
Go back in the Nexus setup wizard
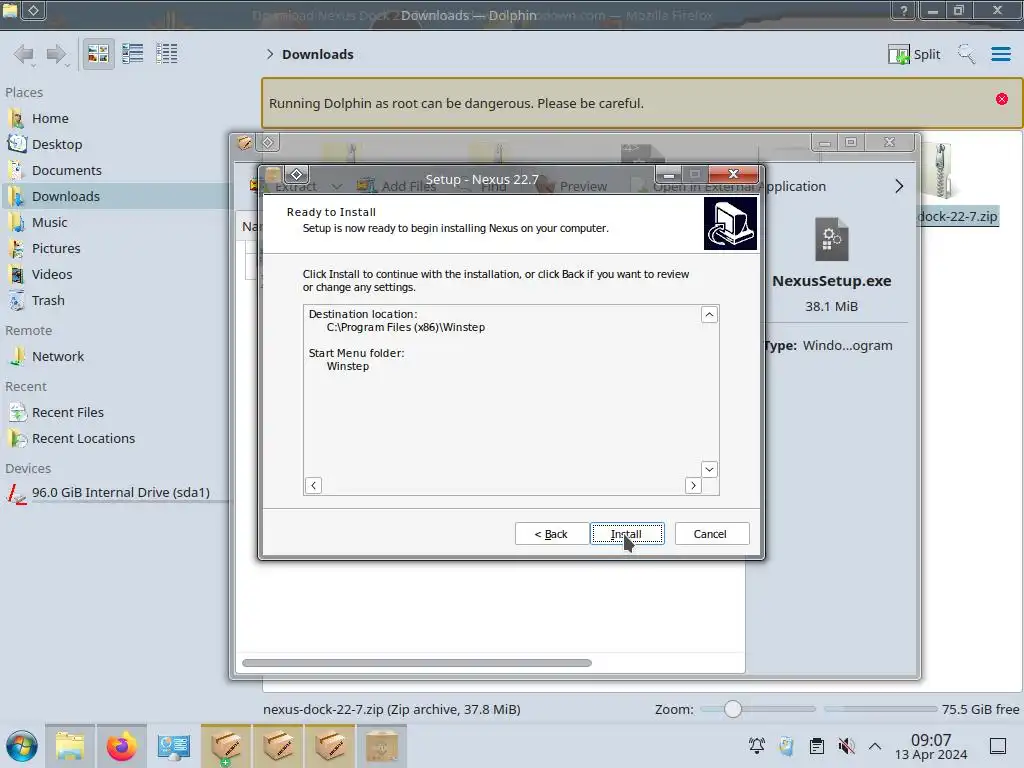click(551, 534)
